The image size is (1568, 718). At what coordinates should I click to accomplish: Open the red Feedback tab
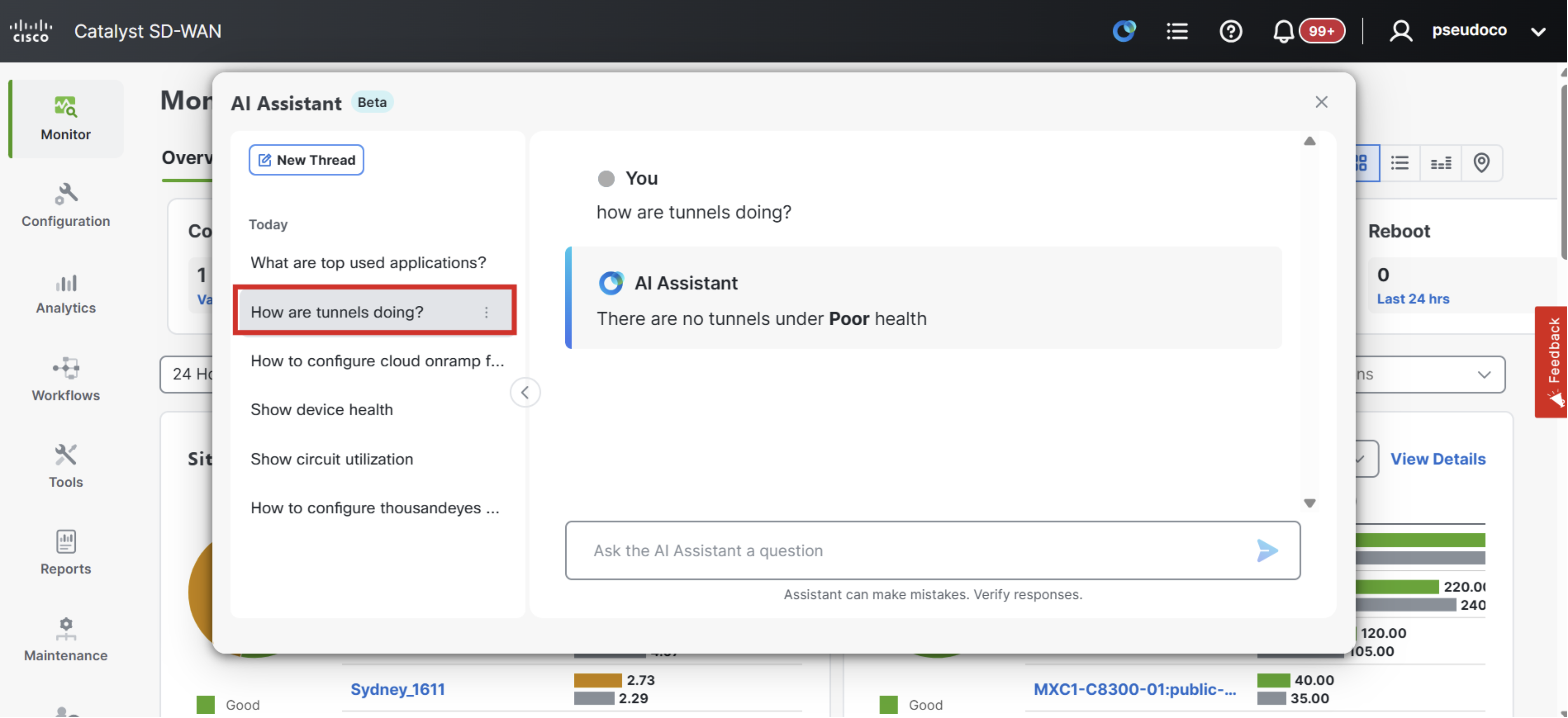[x=1551, y=362]
